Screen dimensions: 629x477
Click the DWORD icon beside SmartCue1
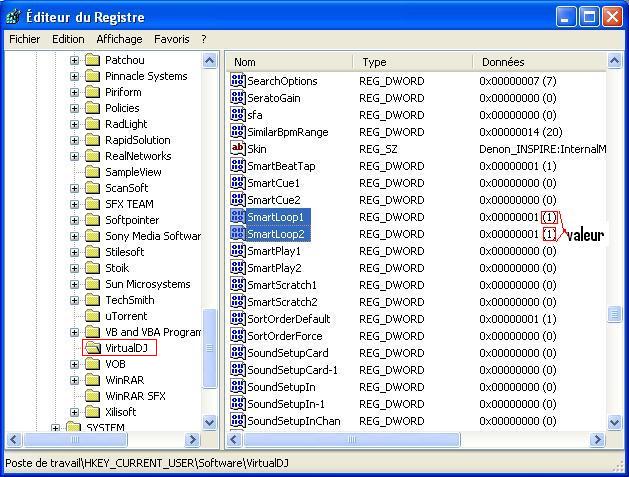pos(237,183)
